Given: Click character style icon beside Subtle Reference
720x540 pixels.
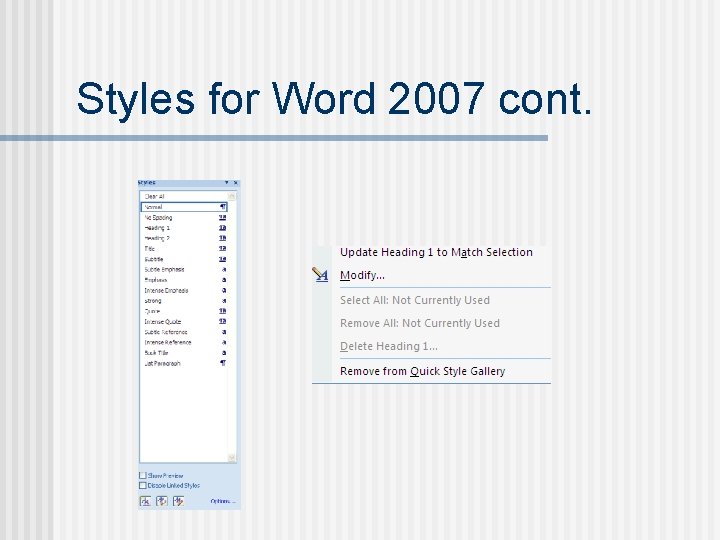Looking at the screenshot, I should pos(224,332).
